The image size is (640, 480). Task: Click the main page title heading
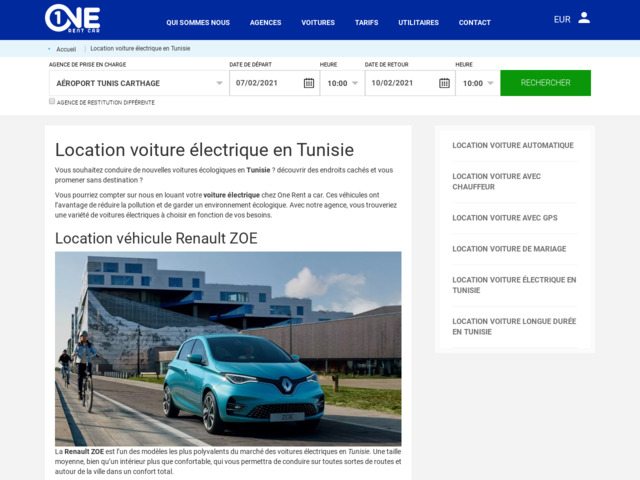[x=204, y=150]
